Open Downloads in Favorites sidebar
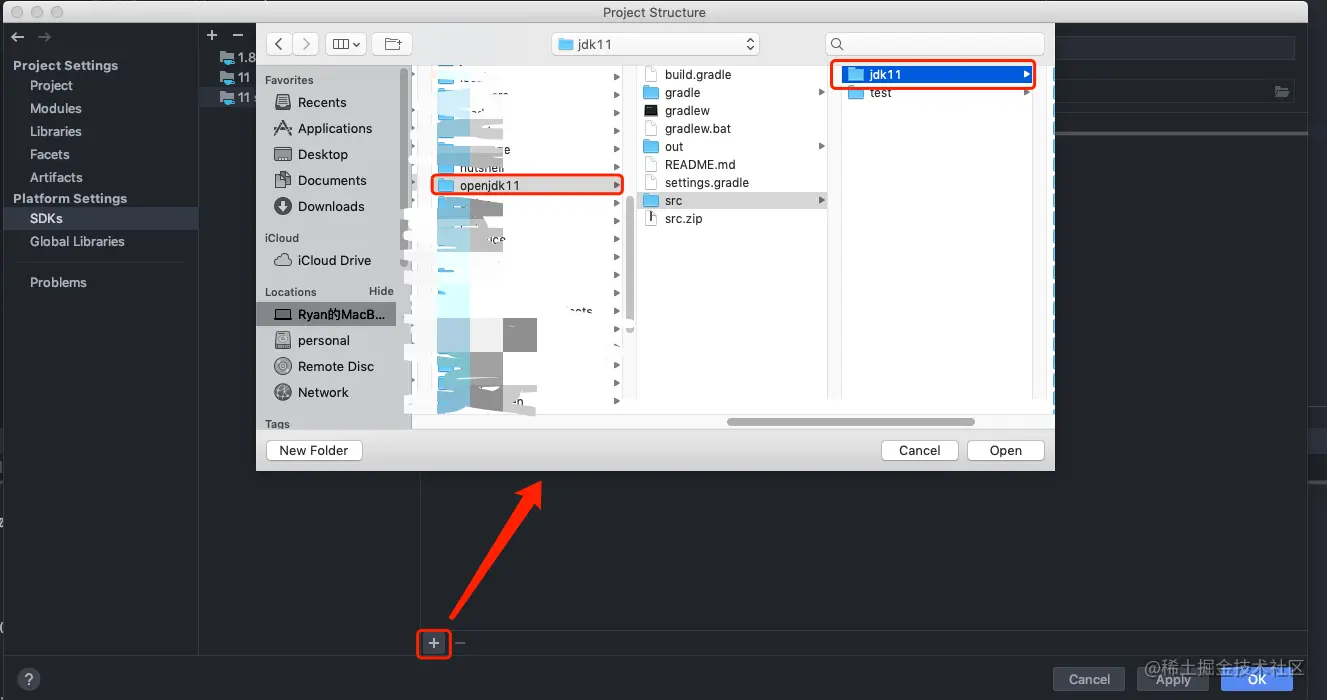The height and width of the screenshot is (700, 1327). pos(330,206)
